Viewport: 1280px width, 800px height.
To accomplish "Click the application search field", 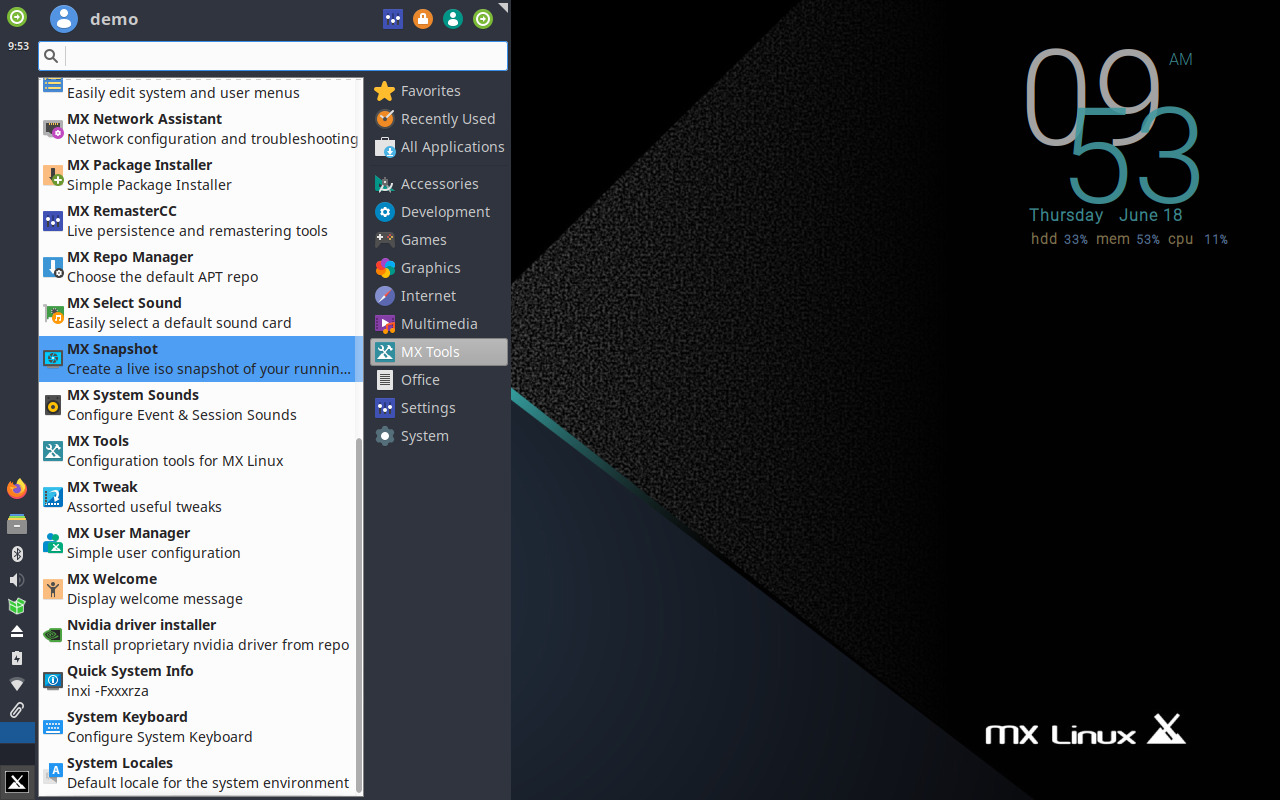I will click(272, 56).
